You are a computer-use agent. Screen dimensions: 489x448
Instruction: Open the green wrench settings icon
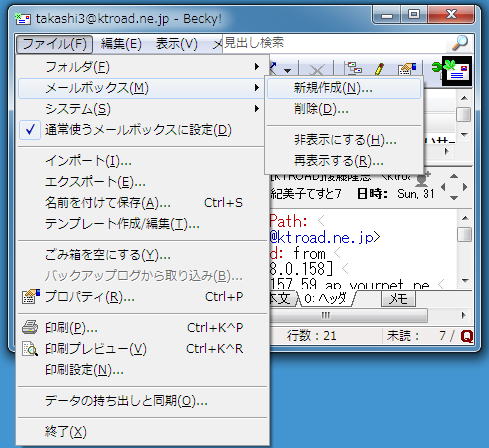pos(437,67)
